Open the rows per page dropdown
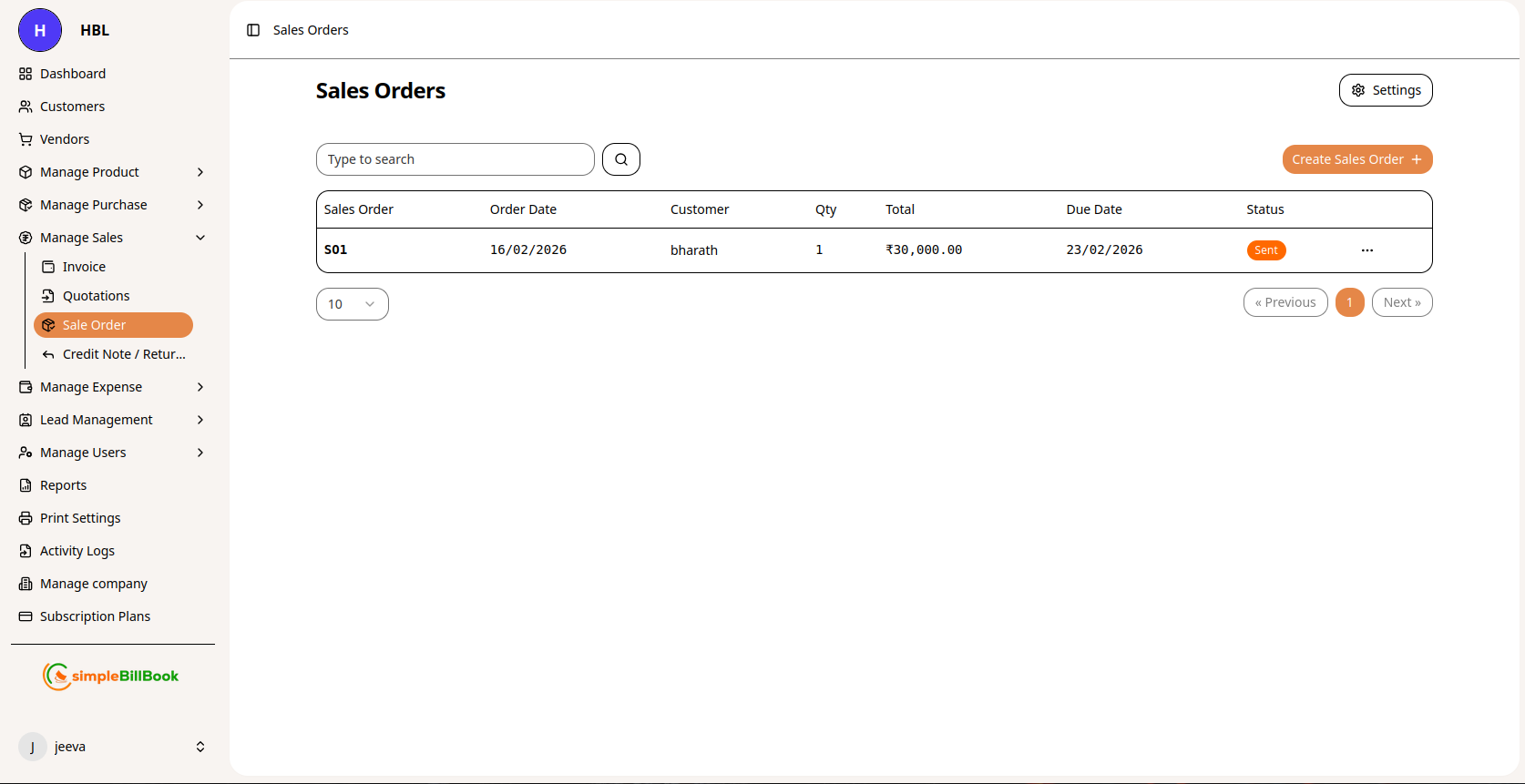1525x784 pixels. tap(352, 304)
